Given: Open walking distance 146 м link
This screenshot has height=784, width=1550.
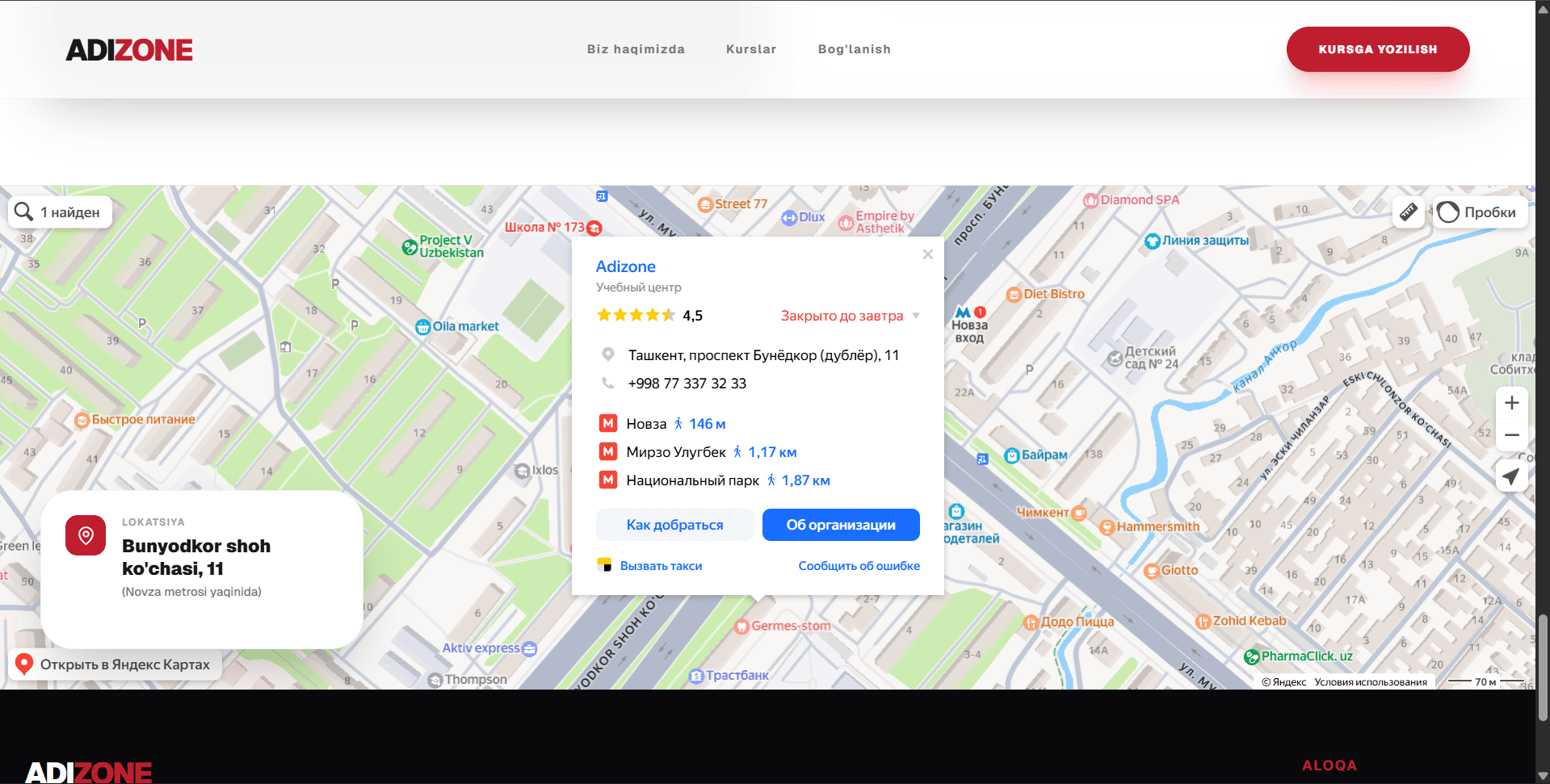Looking at the screenshot, I should 700,424.
